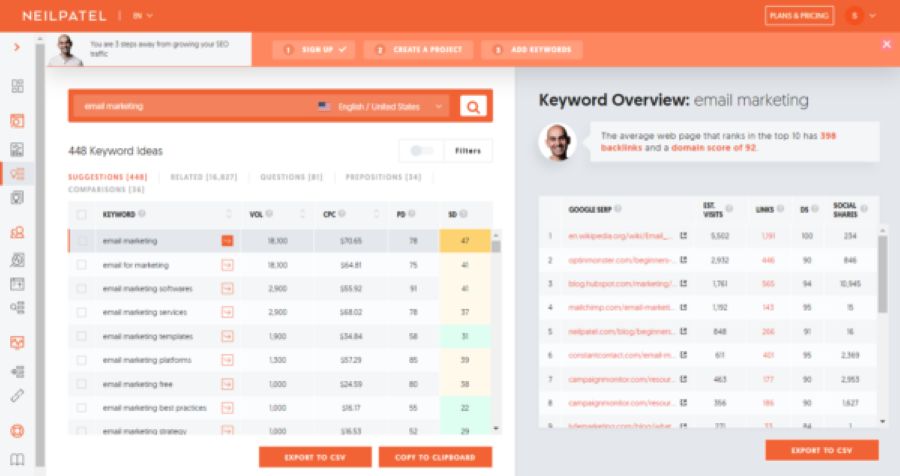Switch to the COMPARISONS tab
This screenshot has height=476, width=900.
coord(106,189)
